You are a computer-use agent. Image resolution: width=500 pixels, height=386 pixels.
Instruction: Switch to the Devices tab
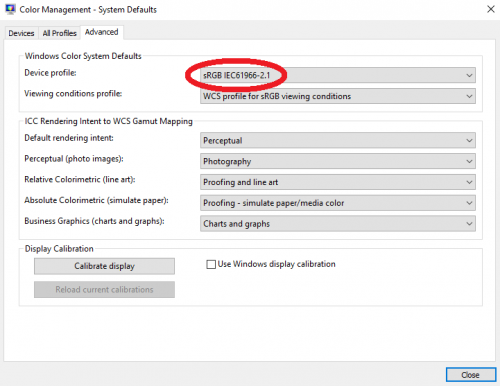click(x=21, y=33)
